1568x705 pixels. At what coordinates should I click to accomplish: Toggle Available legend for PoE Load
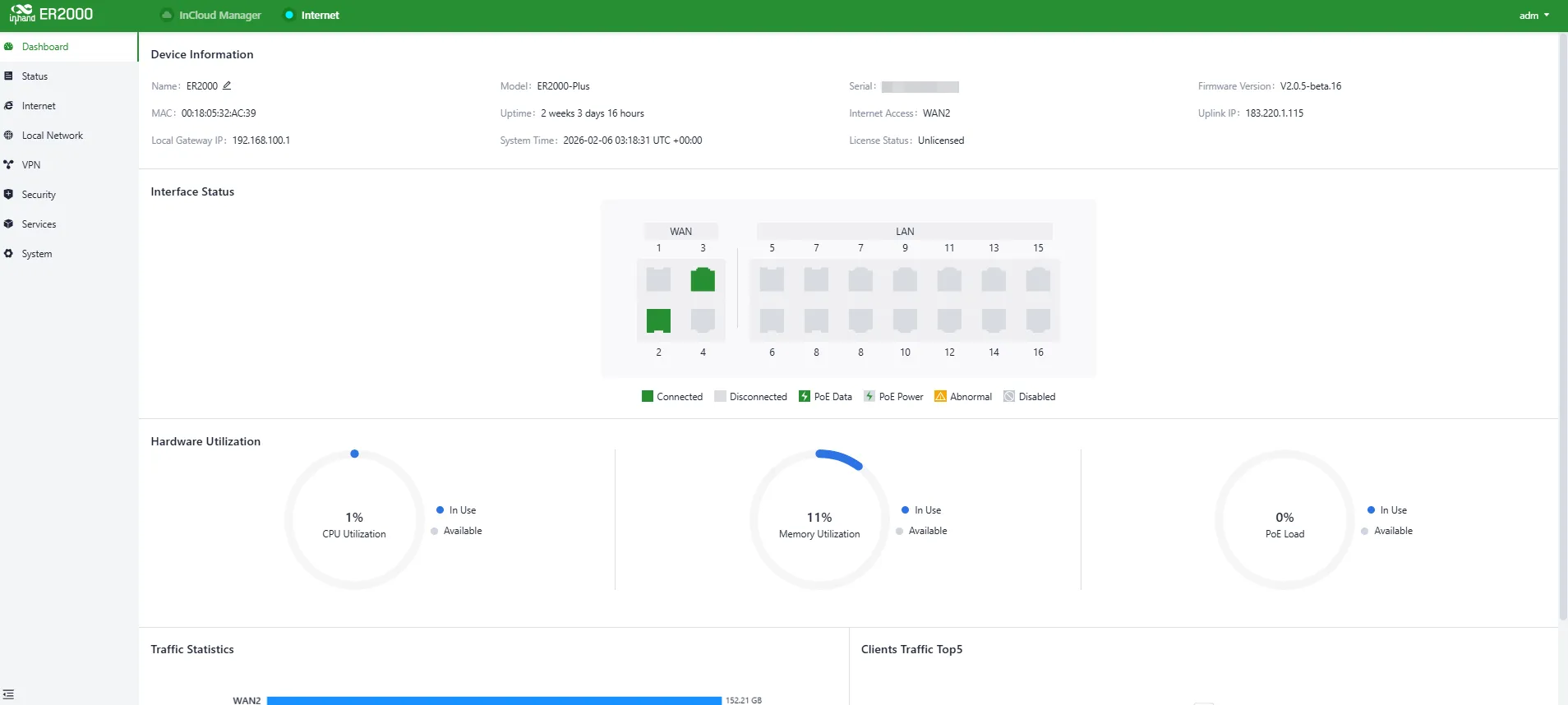point(1387,531)
